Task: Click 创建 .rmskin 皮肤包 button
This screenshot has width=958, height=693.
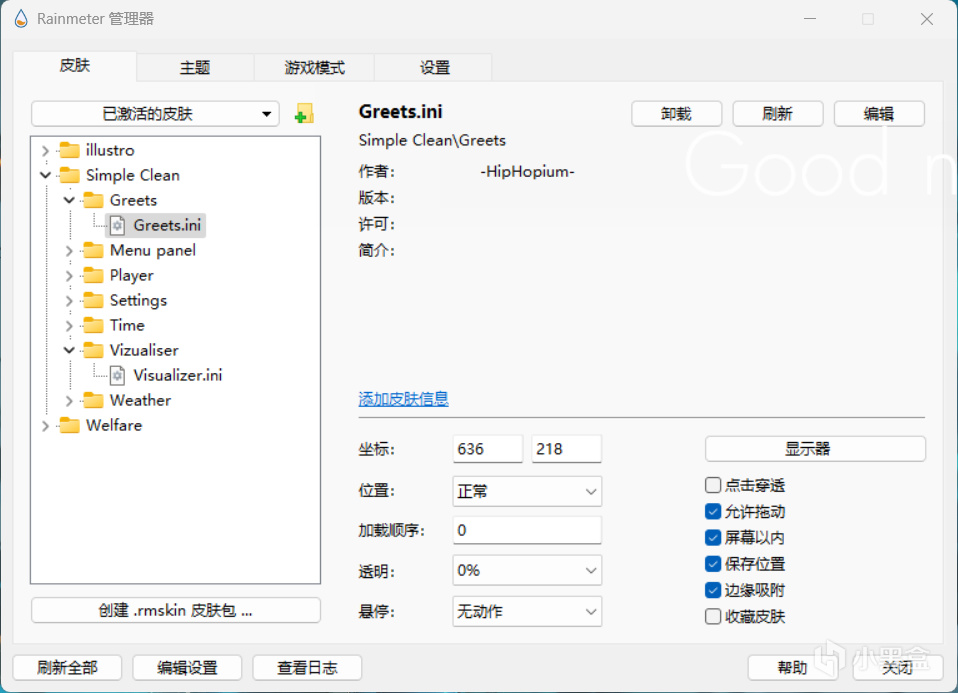Action: pos(175,610)
